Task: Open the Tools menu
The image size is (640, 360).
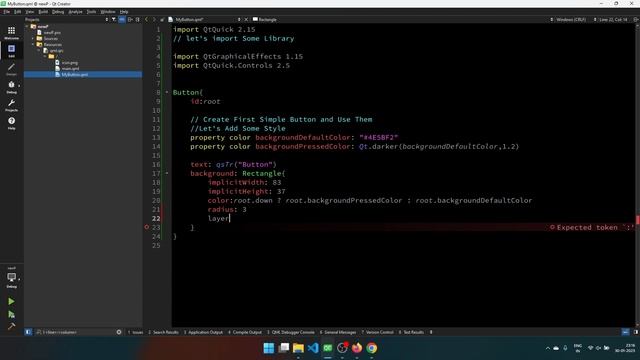Action: pos(91,11)
